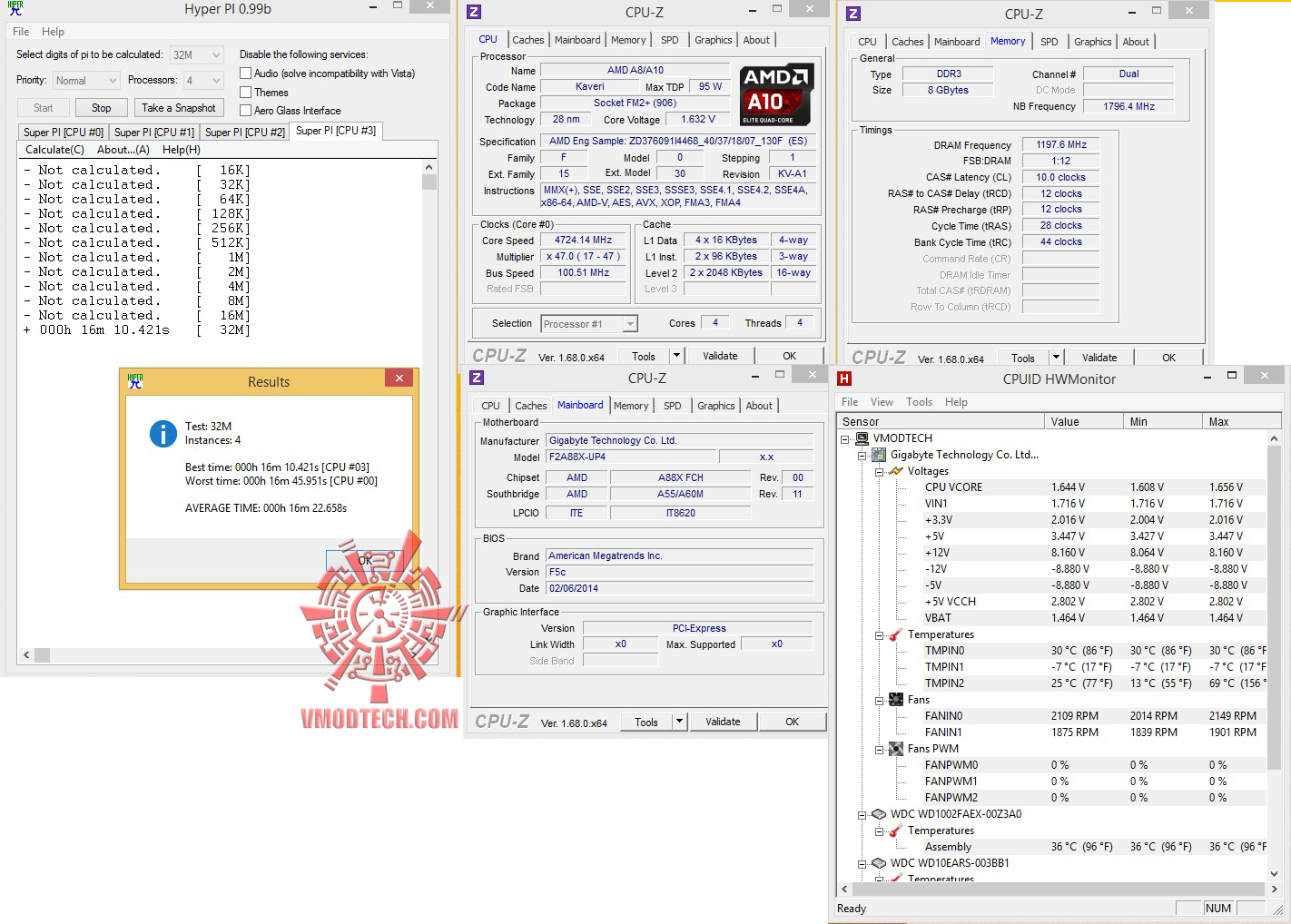Click Validate in the CPU-Z Processor window

[720, 356]
